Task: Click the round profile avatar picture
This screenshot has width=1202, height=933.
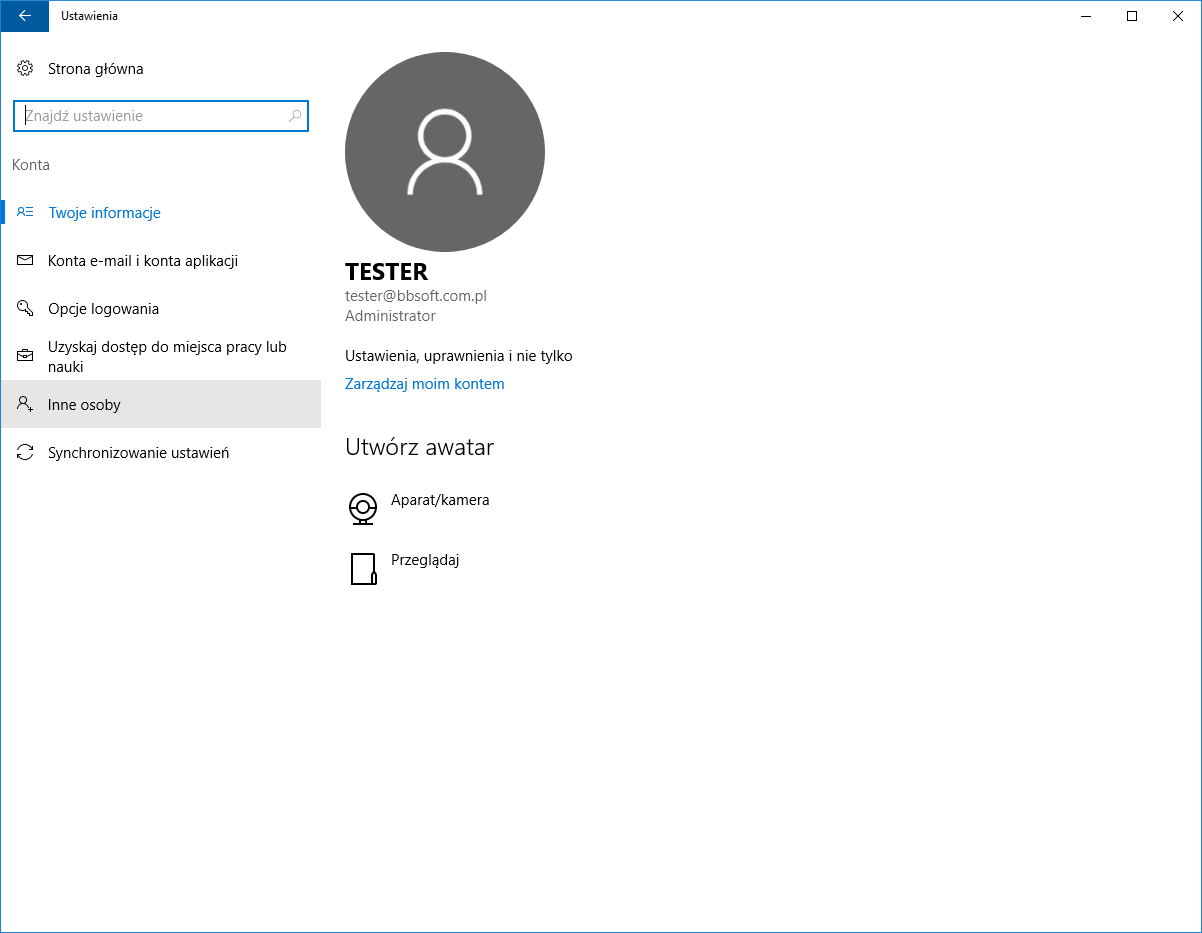Action: pyautogui.click(x=445, y=152)
